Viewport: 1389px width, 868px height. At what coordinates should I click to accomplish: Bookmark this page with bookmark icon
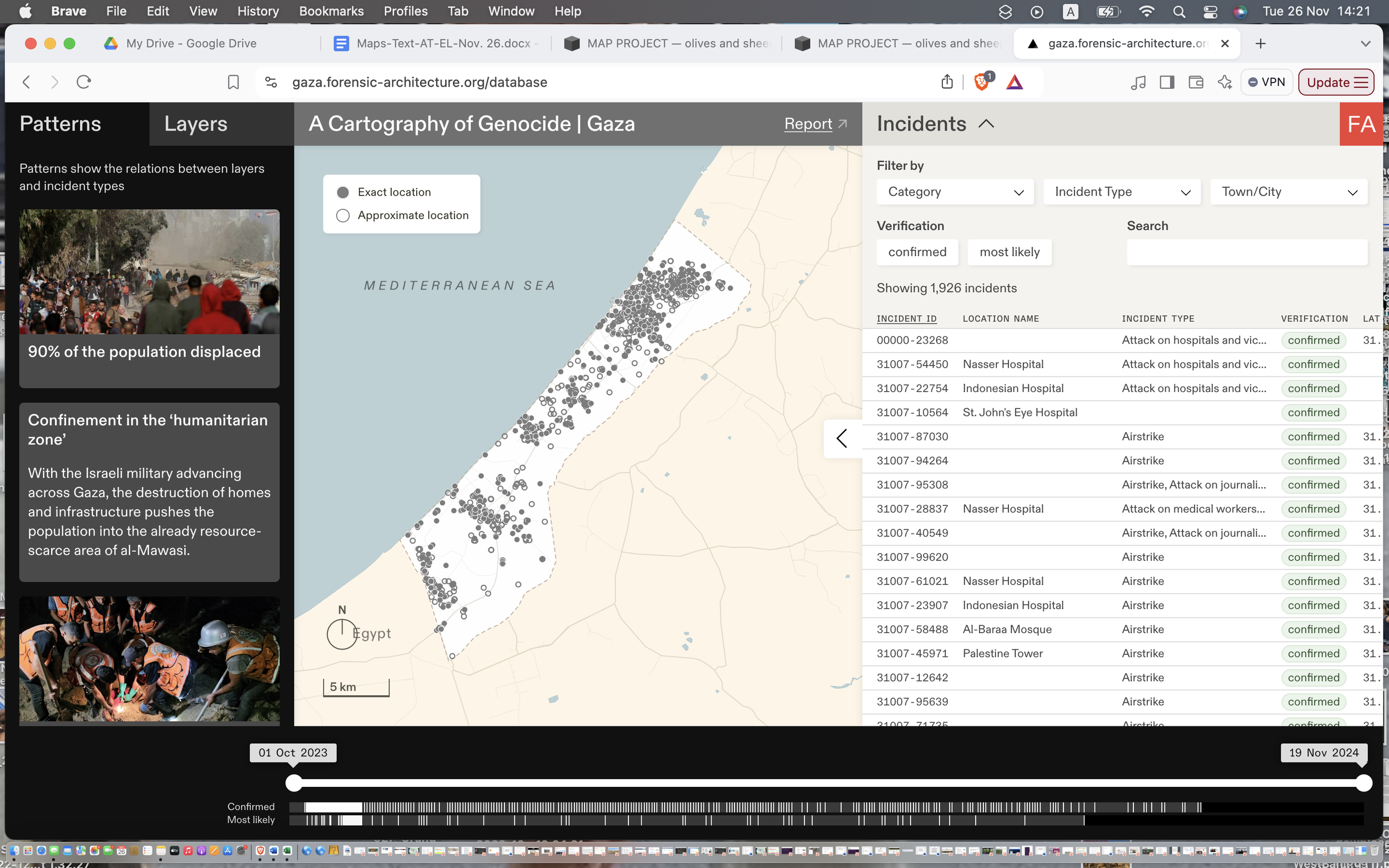pyautogui.click(x=233, y=82)
